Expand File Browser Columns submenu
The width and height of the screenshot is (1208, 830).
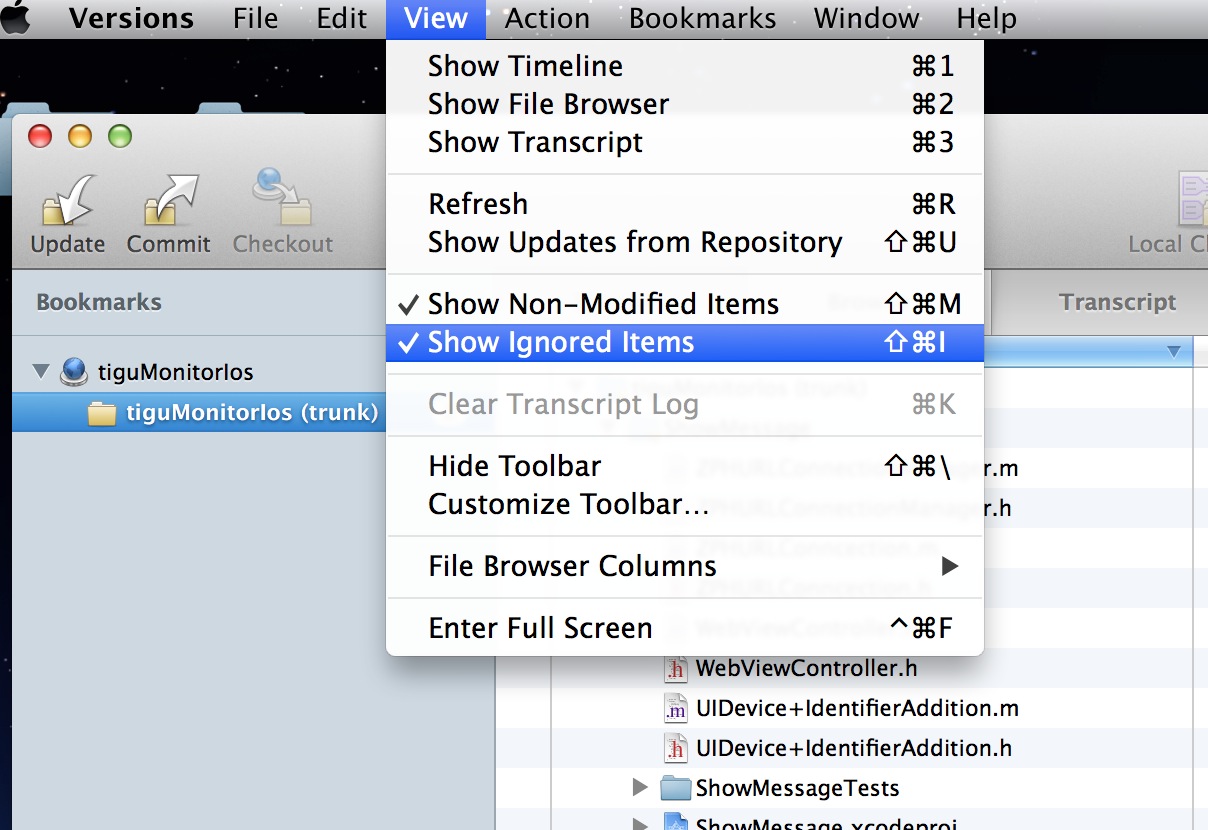[685, 566]
